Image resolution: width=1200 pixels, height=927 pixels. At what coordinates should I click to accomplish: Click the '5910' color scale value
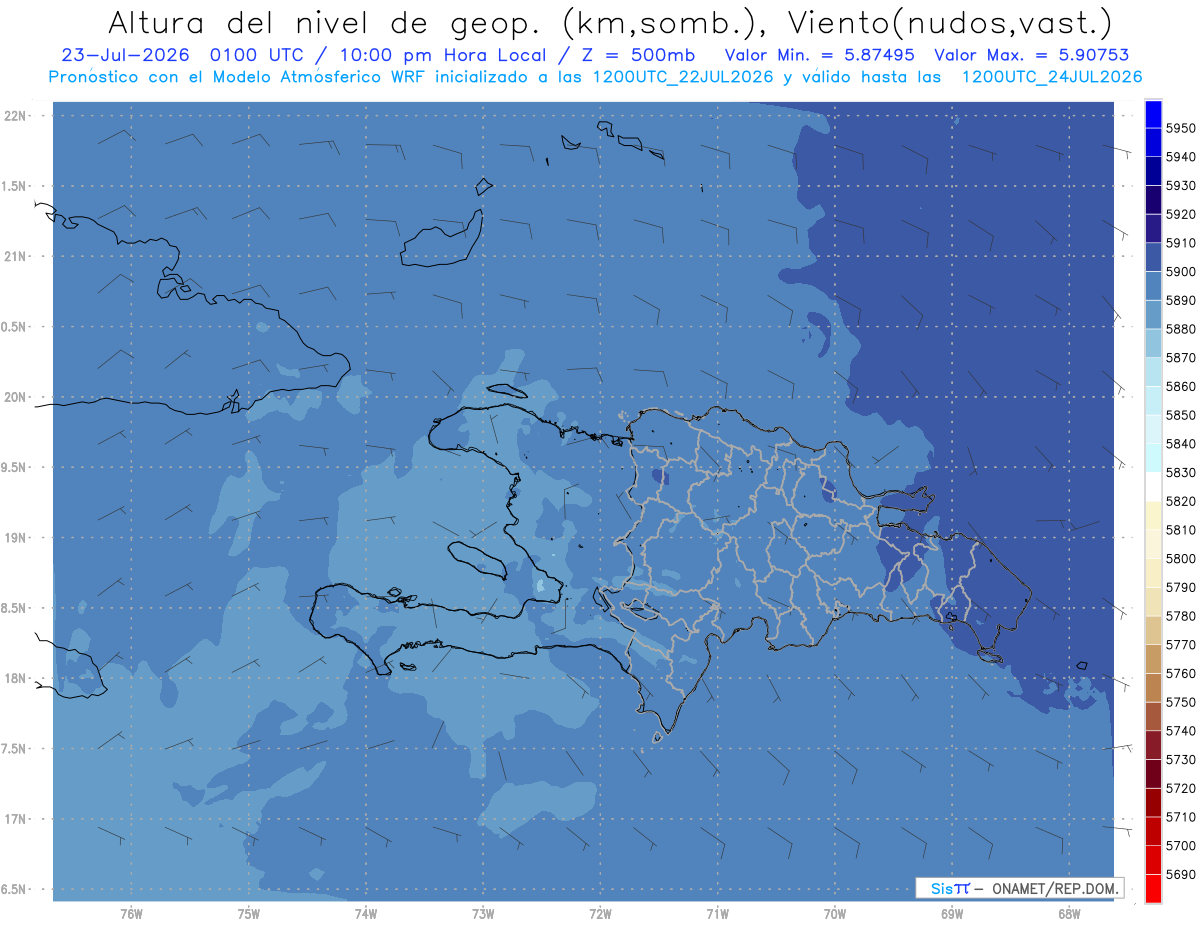tap(1181, 243)
